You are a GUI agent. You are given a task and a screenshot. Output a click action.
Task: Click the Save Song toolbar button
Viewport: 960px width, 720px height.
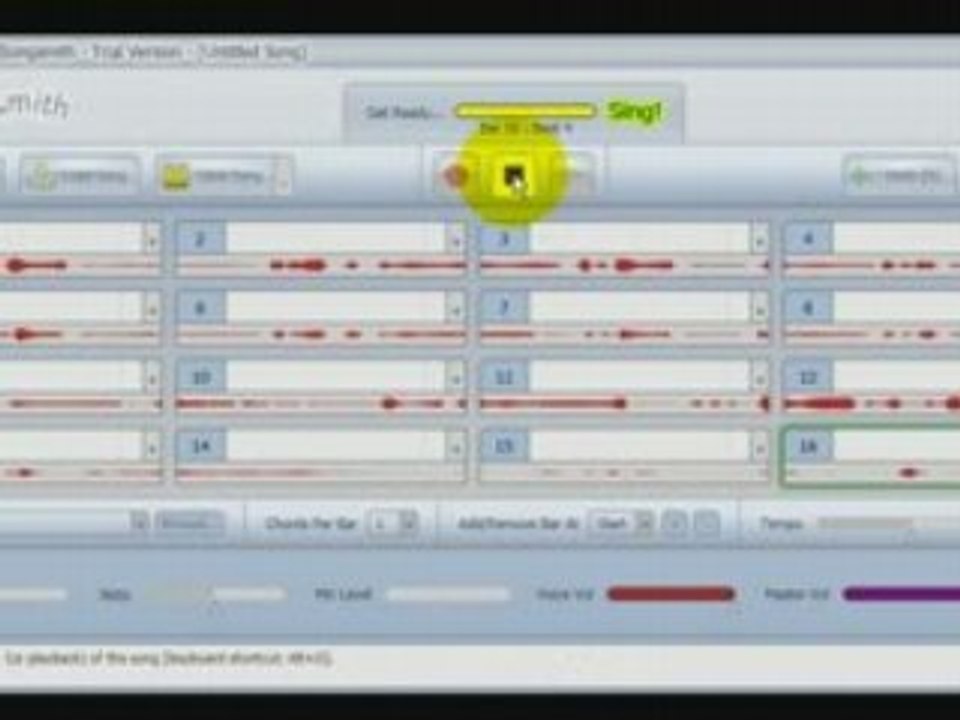pyautogui.click(x=214, y=177)
